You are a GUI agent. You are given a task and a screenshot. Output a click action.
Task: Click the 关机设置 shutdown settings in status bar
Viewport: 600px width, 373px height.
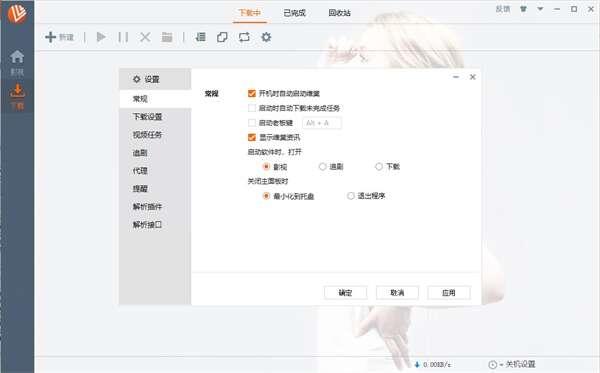tap(512, 364)
